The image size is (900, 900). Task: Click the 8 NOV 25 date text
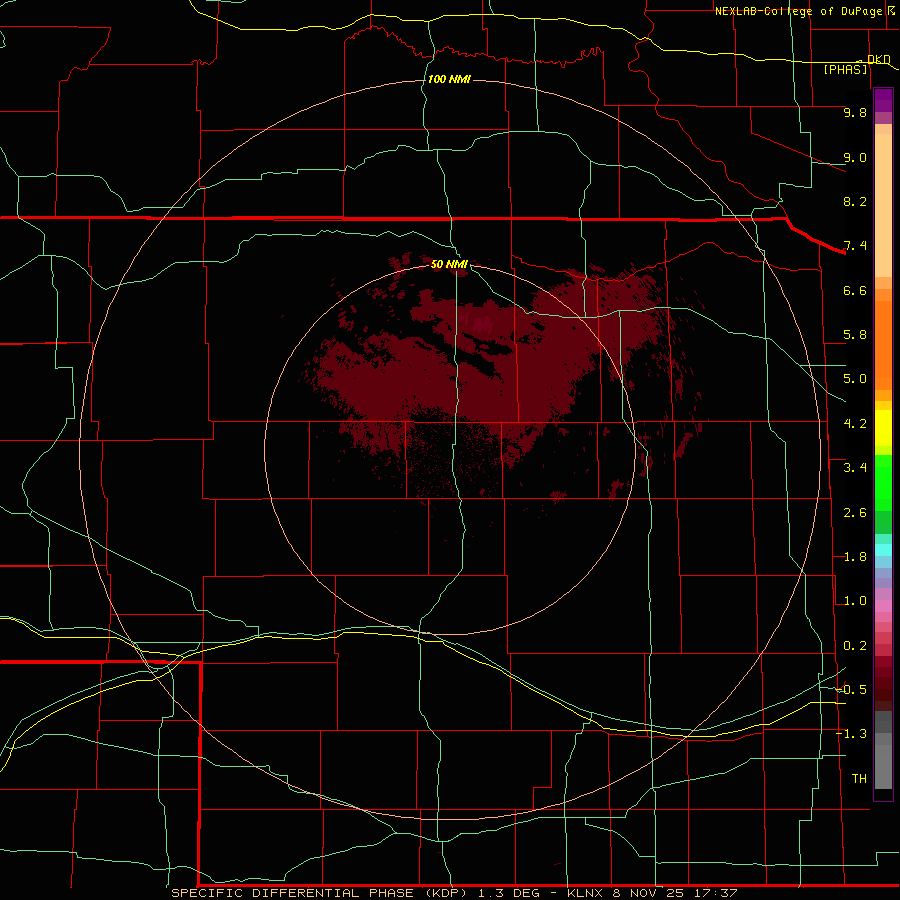click(650, 893)
